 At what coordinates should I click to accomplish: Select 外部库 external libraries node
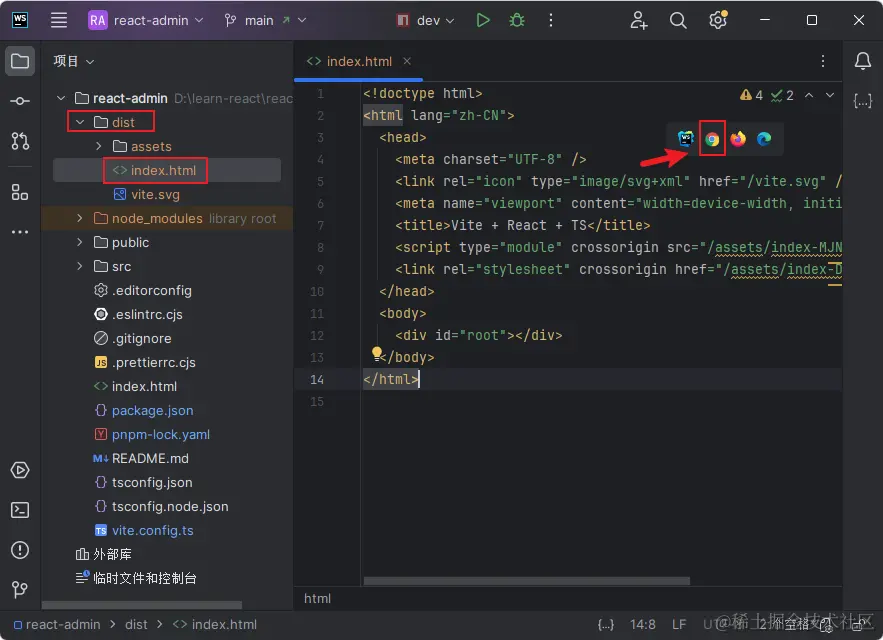(104, 554)
